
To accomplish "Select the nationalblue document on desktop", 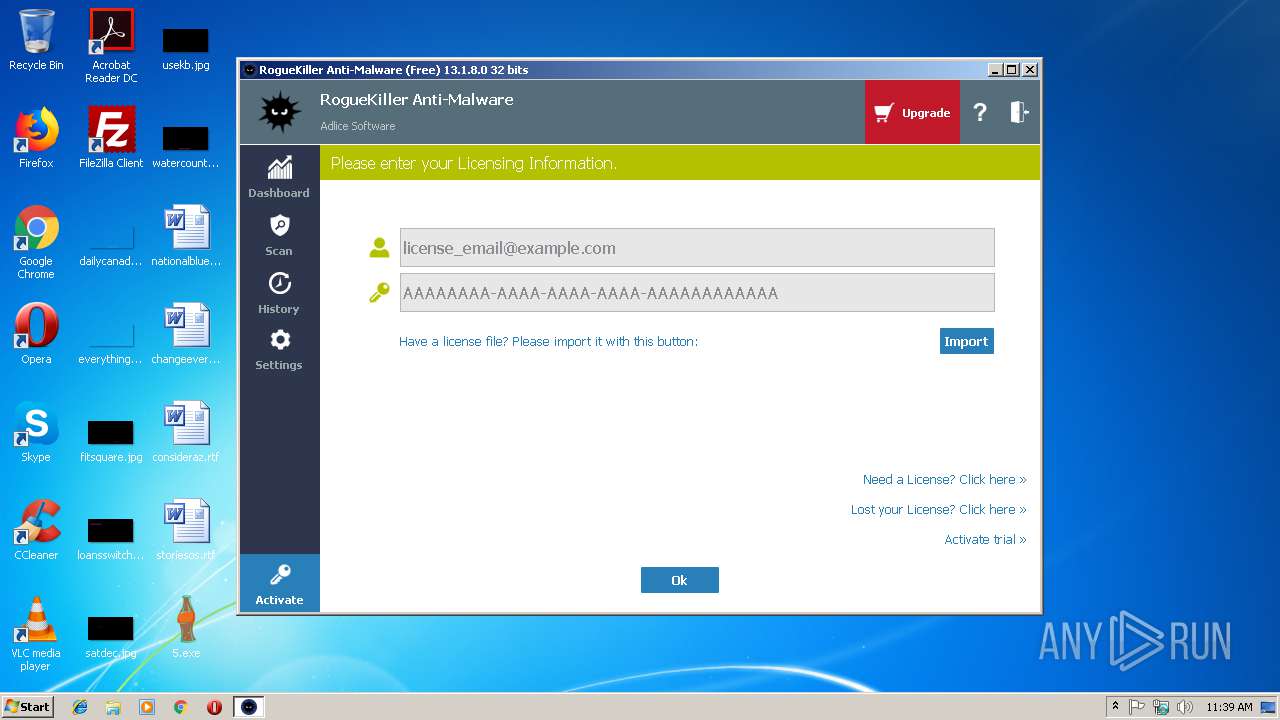I will [186, 235].
